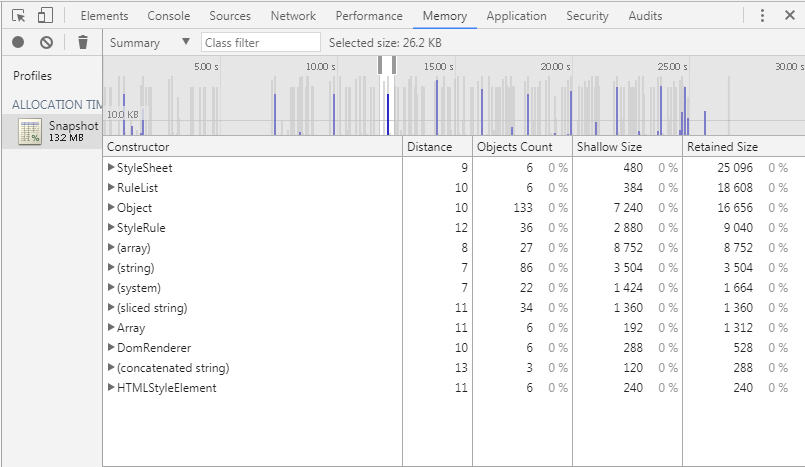This screenshot has width=805, height=467.
Task: Open the Elements tab
Action: click(x=104, y=16)
